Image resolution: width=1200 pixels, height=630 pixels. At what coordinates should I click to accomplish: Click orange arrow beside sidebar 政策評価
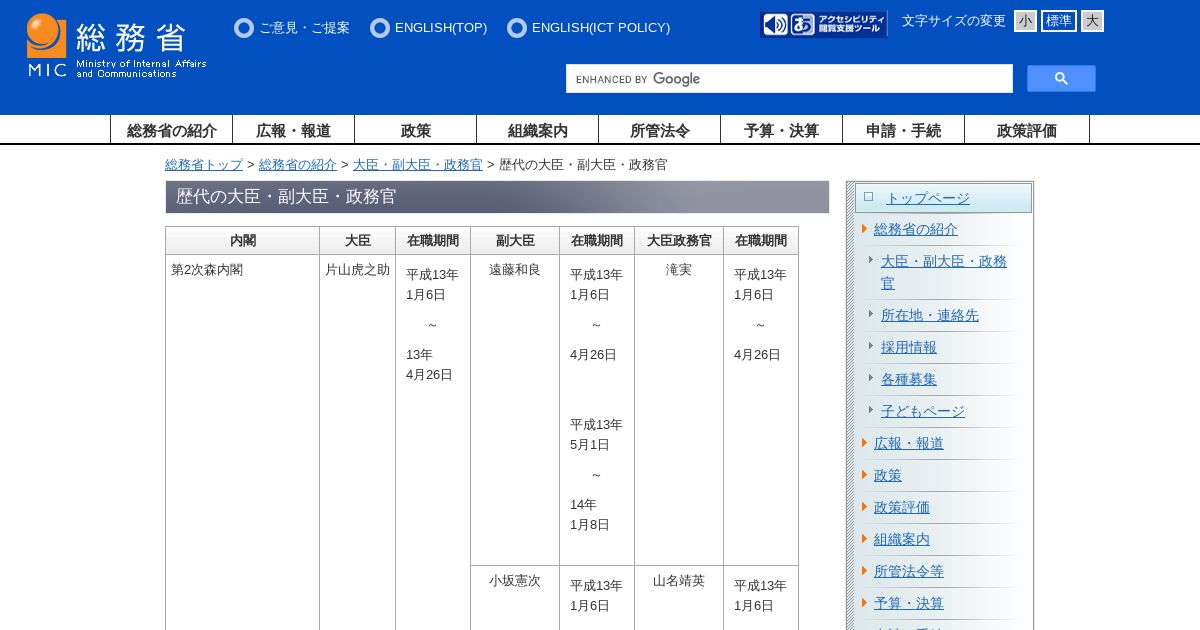pyautogui.click(x=865, y=506)
